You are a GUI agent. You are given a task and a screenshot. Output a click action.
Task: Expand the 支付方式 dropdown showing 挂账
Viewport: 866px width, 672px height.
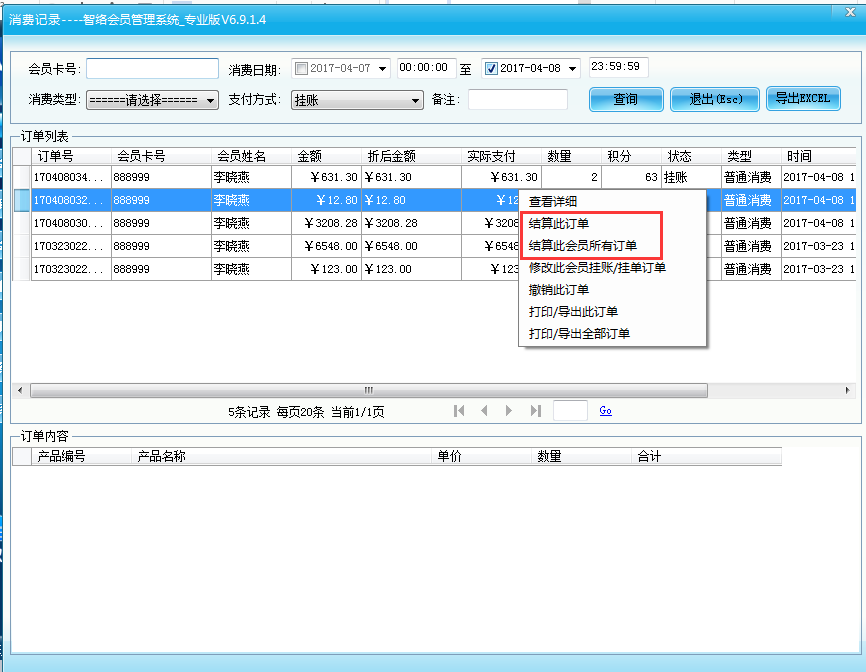357,100
